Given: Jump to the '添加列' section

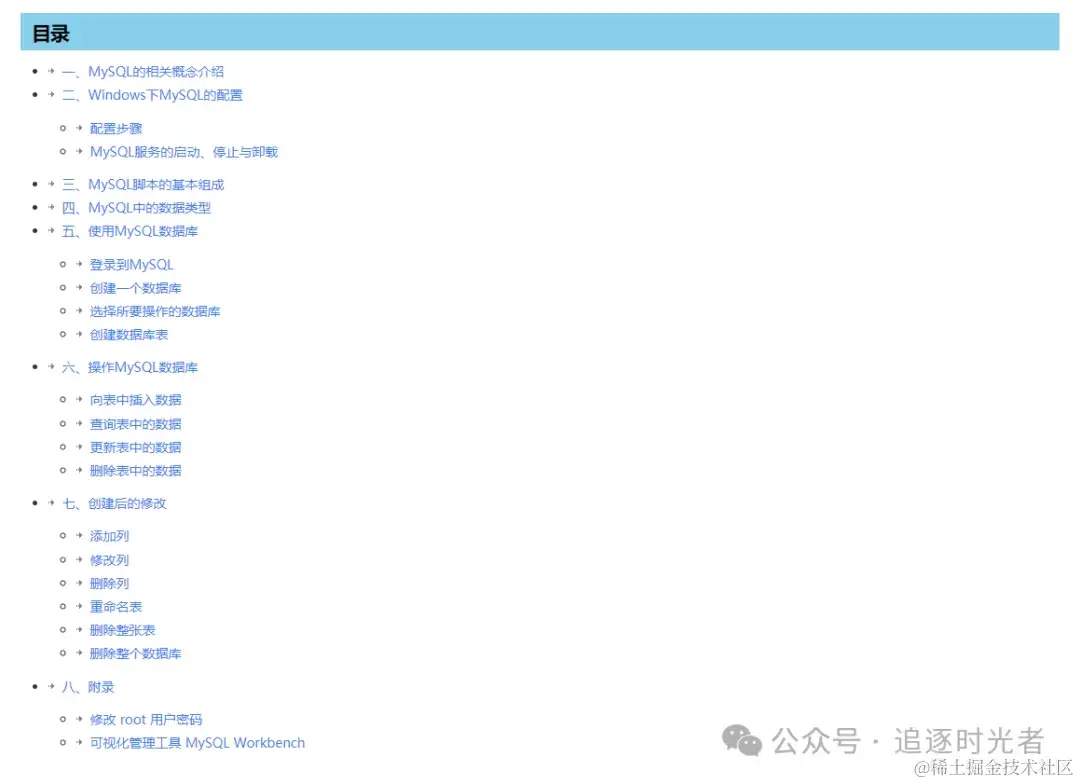Looking at the screenshot, I should coord(110,537).
